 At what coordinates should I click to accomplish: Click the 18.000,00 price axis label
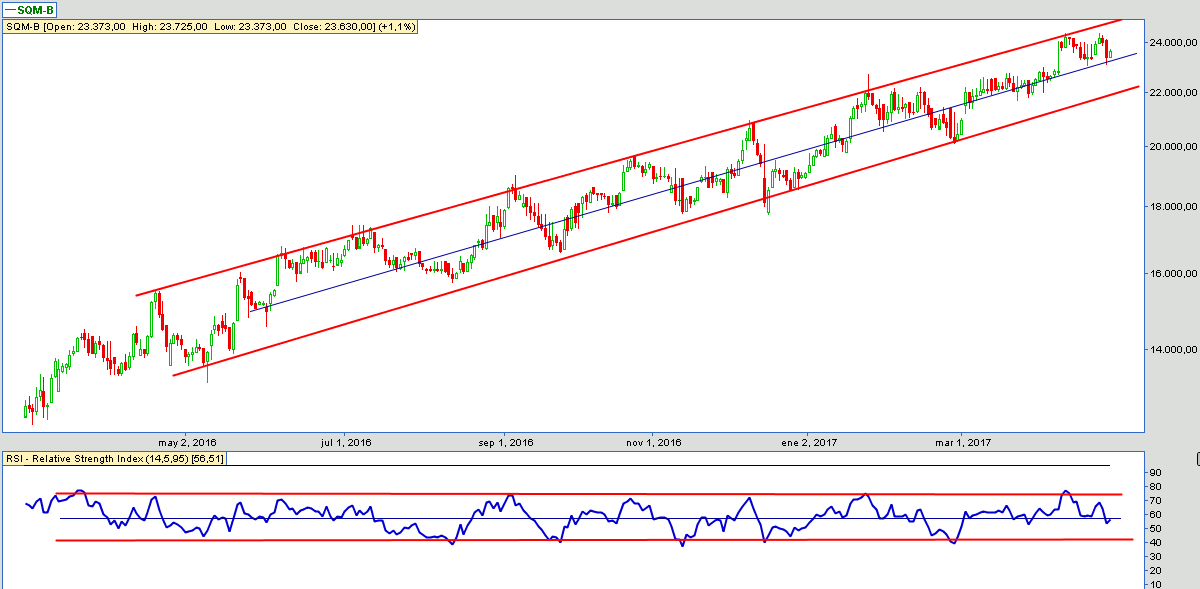1174,207
